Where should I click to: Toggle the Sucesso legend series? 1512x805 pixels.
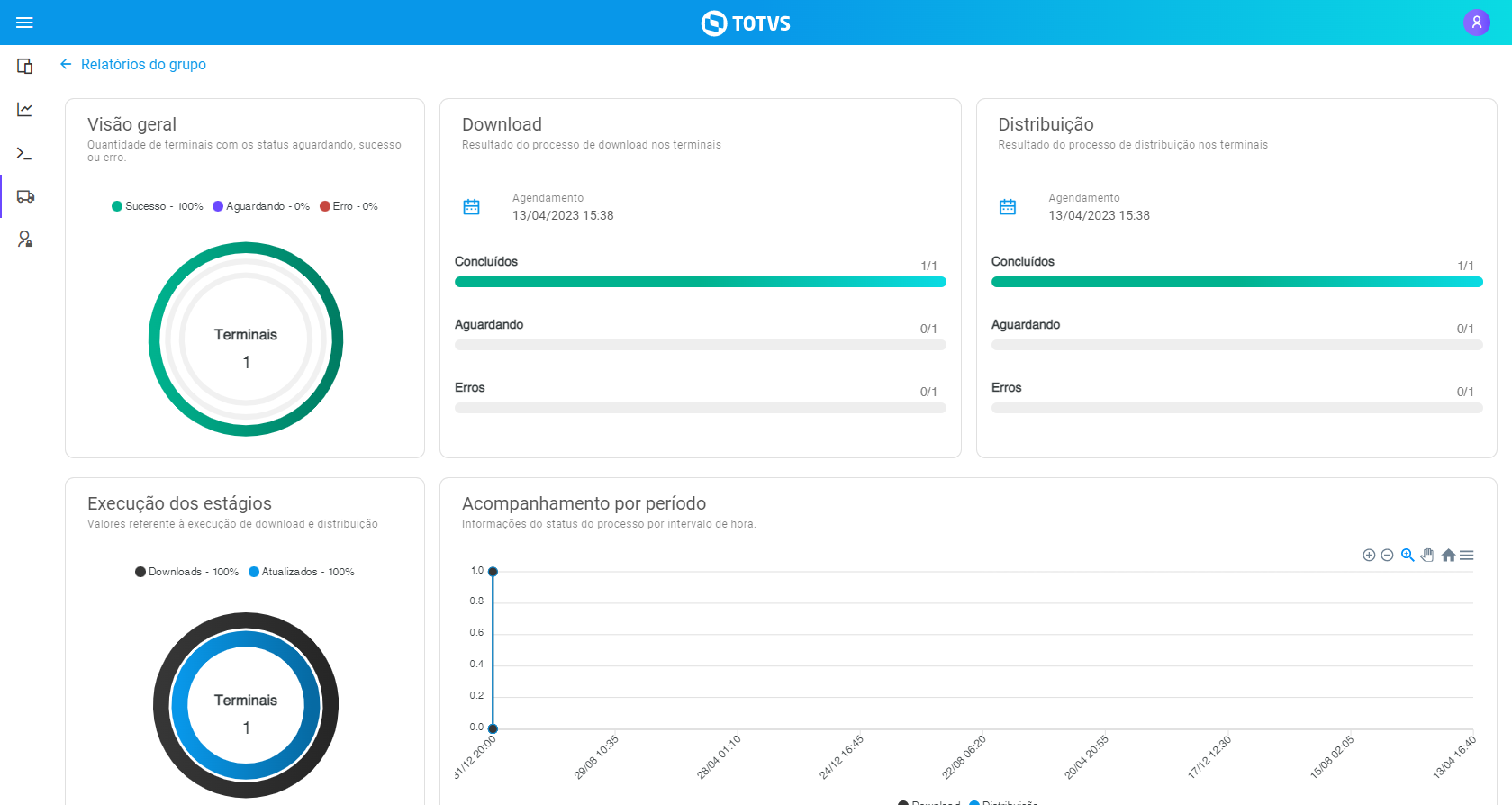coord(157,206)
